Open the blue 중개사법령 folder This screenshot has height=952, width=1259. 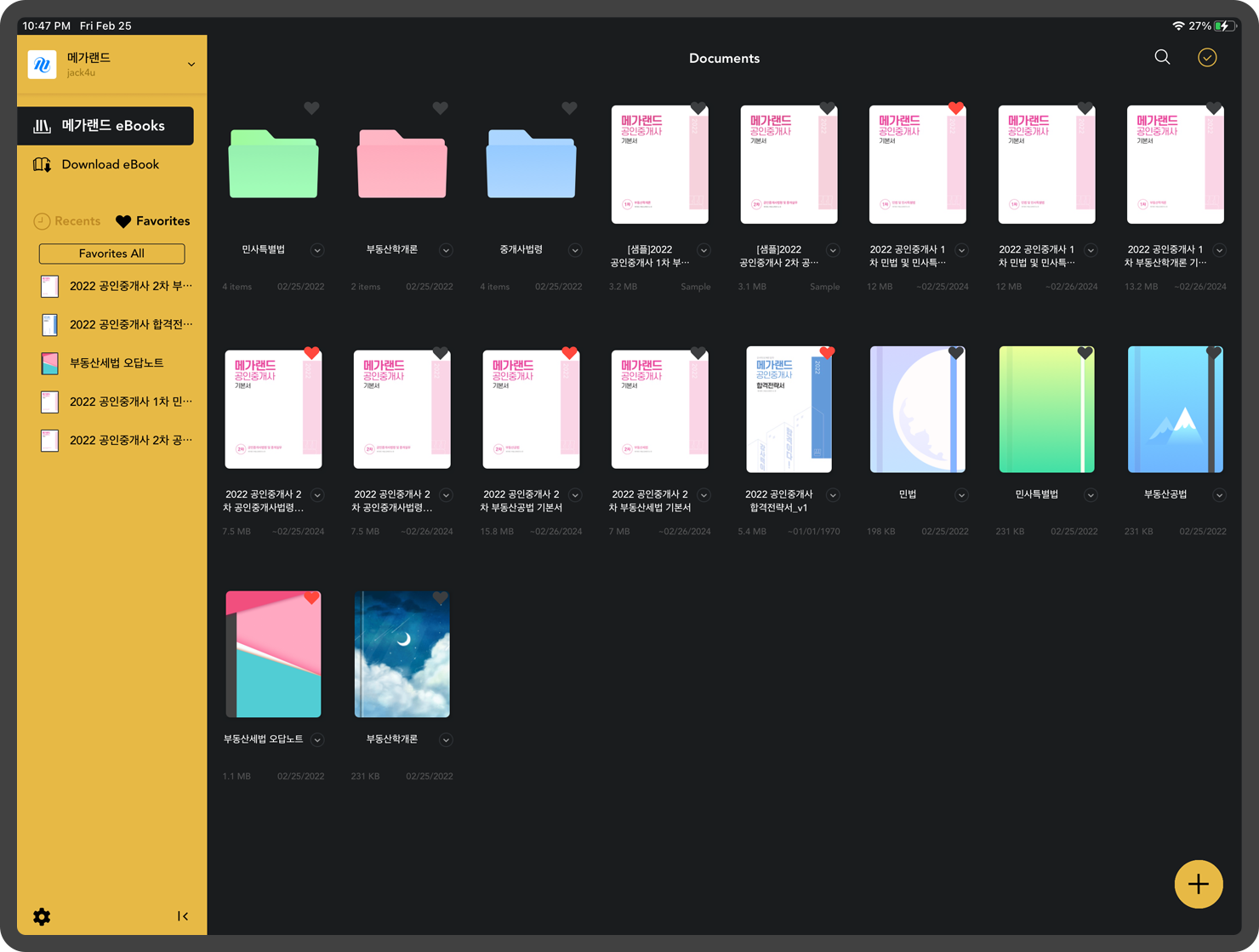(x=531, y=163)
